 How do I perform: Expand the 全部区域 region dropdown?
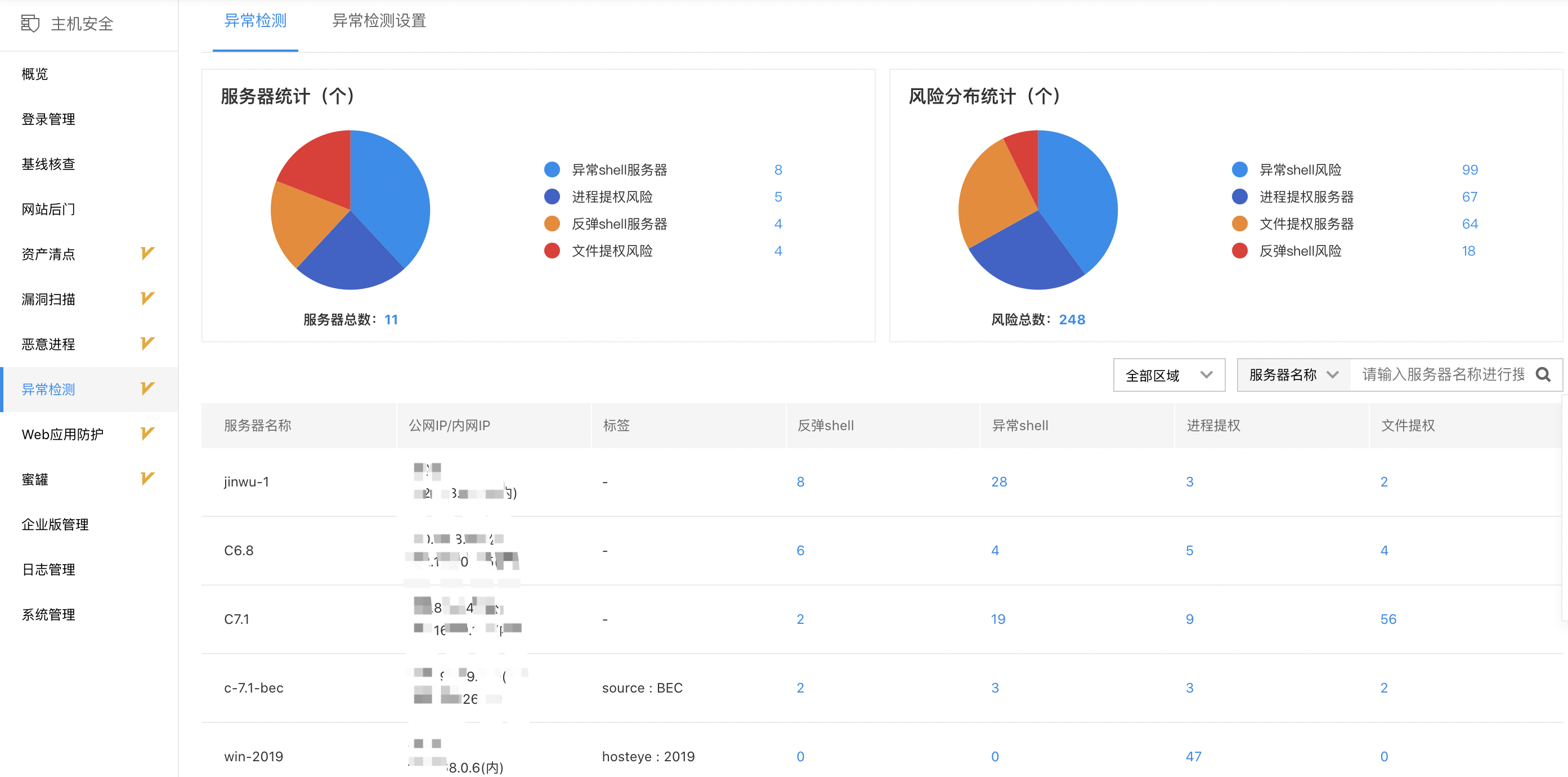point(1169,375)
